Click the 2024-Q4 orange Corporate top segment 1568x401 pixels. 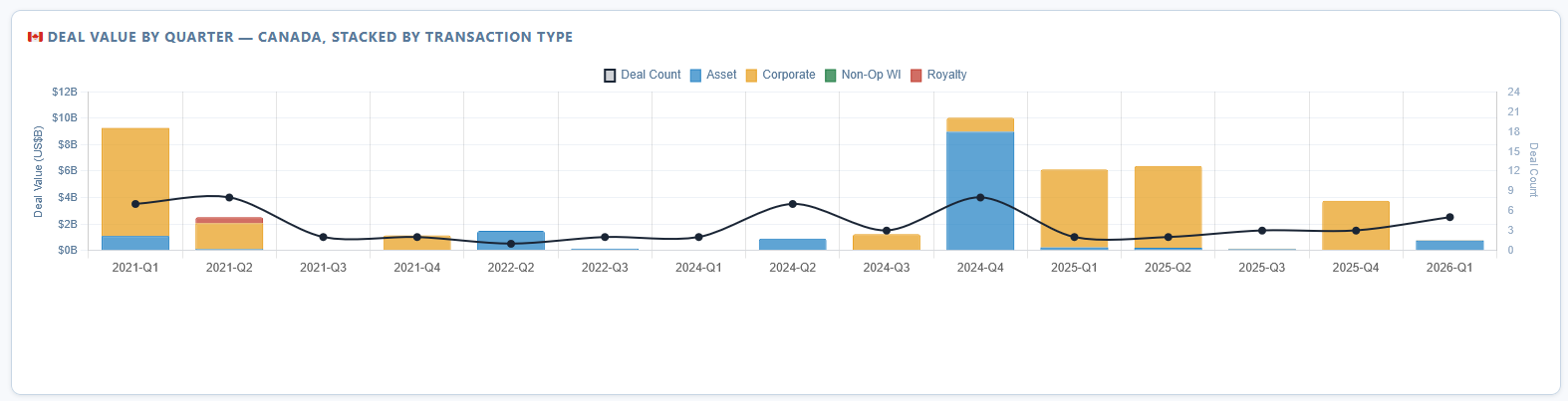980,125
